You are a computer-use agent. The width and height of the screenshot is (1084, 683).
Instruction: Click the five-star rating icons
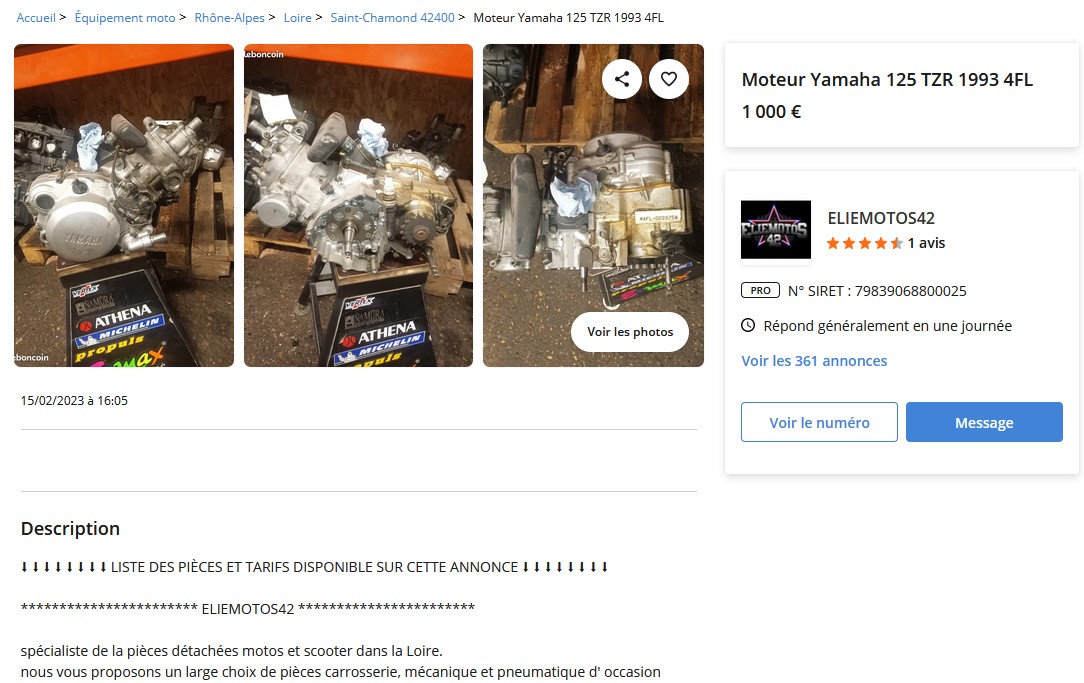[864, 243]
